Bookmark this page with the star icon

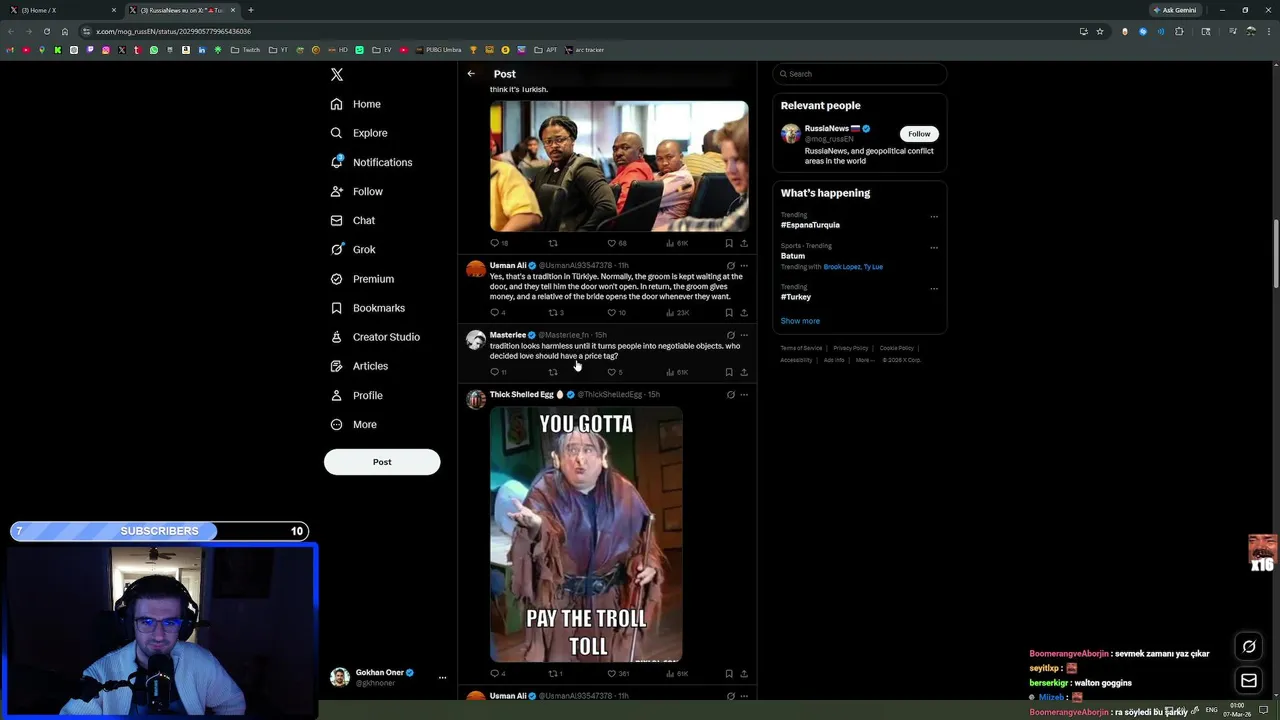(x=1100, y=31)
